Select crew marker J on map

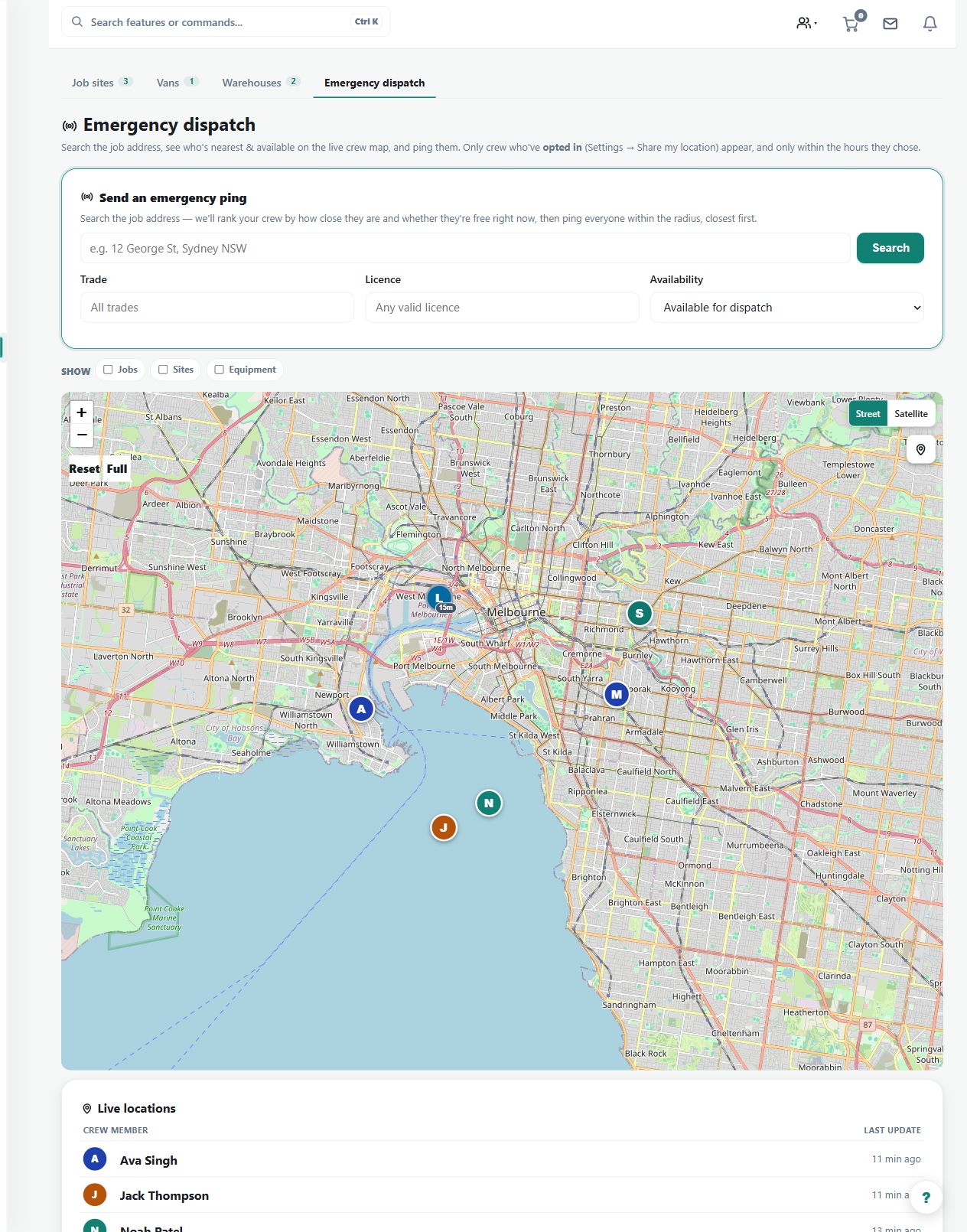tap(443, 827)
